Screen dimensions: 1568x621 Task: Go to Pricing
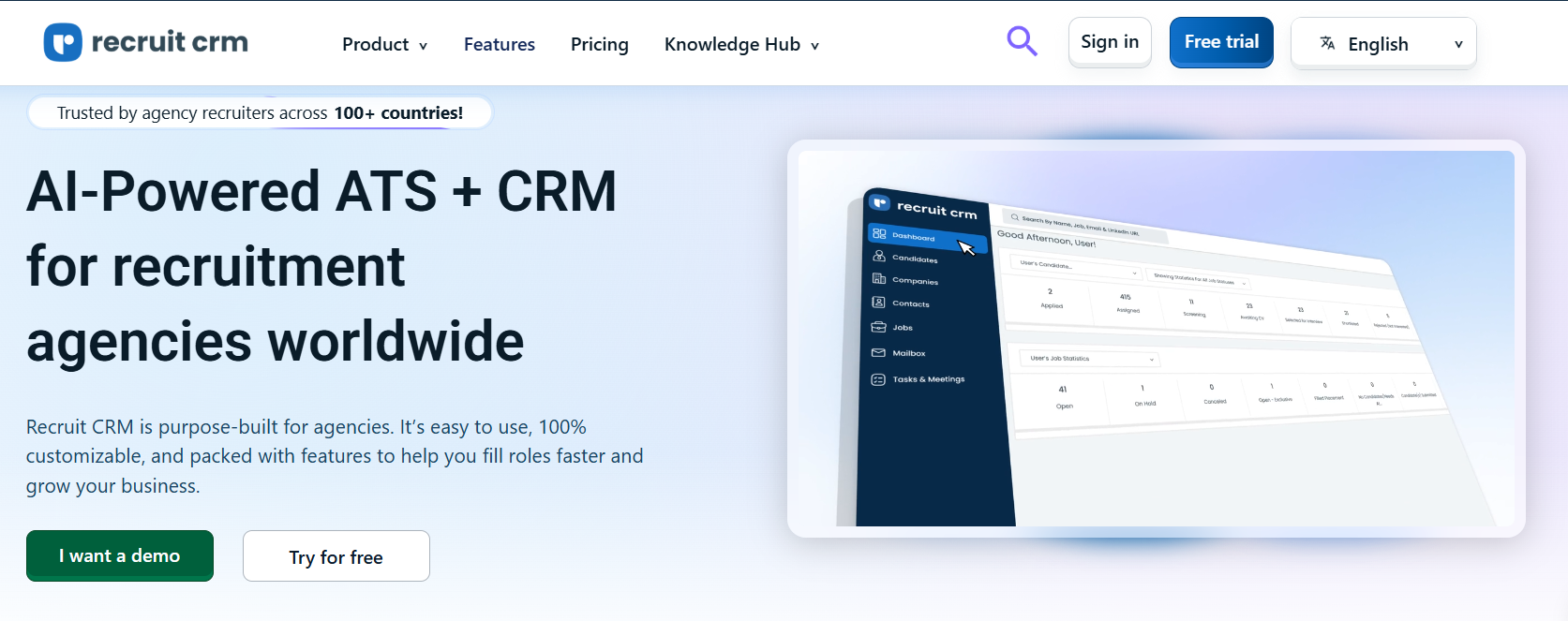coord(600,44)
